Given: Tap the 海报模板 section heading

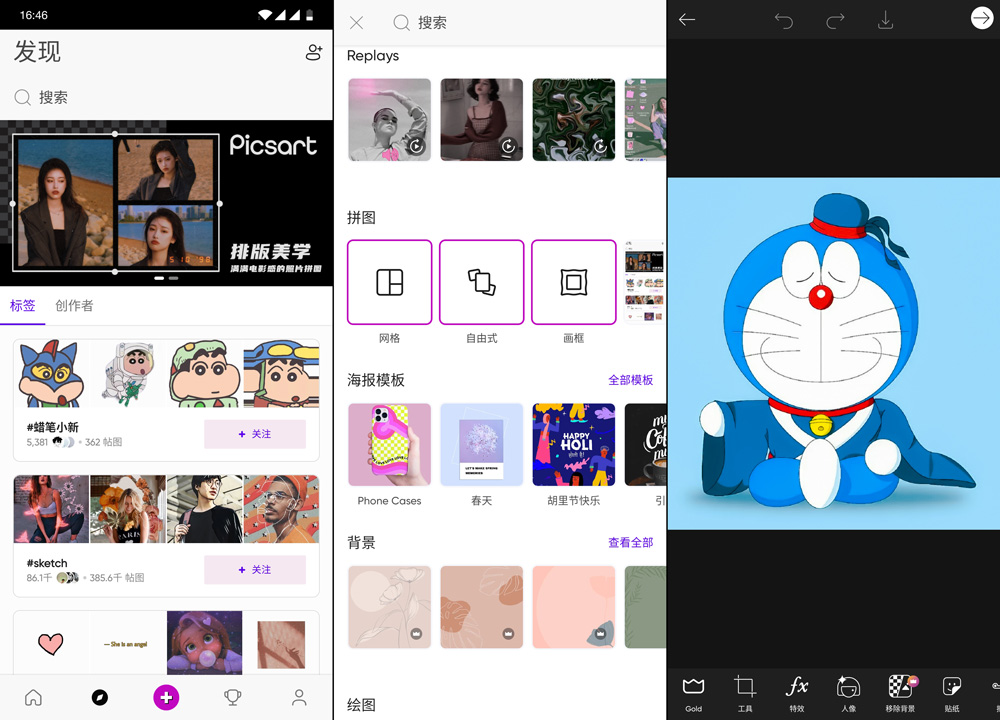Looking at the screenshot, I should 376,380.
